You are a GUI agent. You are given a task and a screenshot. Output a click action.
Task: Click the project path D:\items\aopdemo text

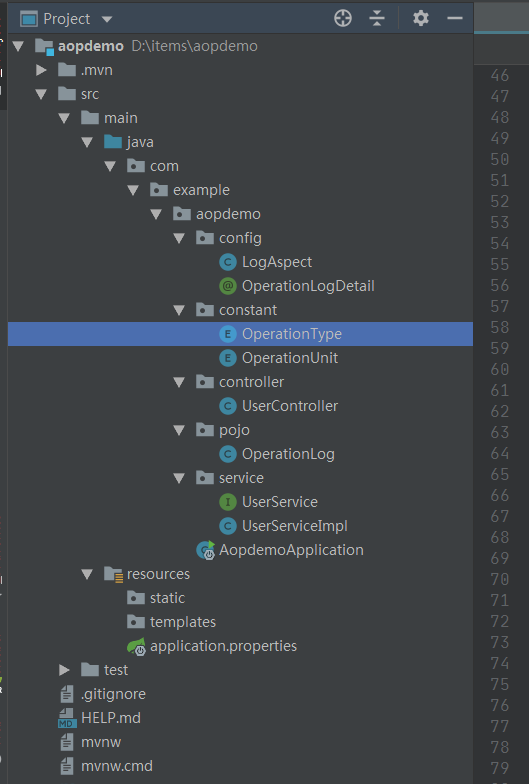[x=194, y=46]
